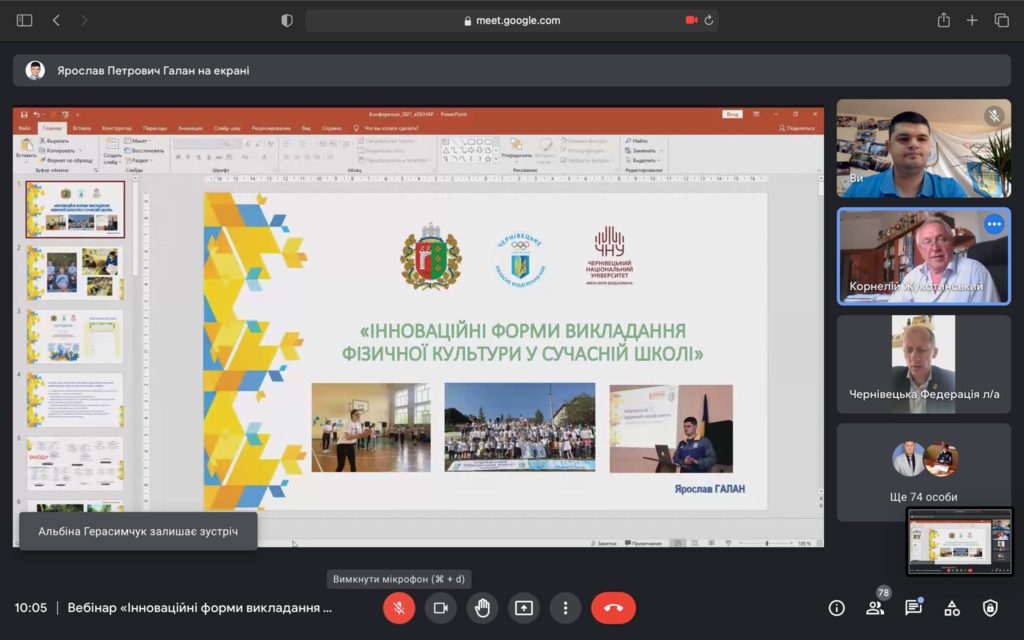Toggle Примечания comments in status bar

(643, 543)
